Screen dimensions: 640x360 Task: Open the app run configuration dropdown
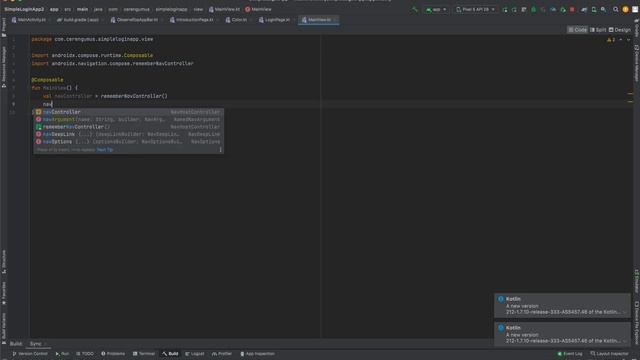pyautogui.click(x=436, y=9)
